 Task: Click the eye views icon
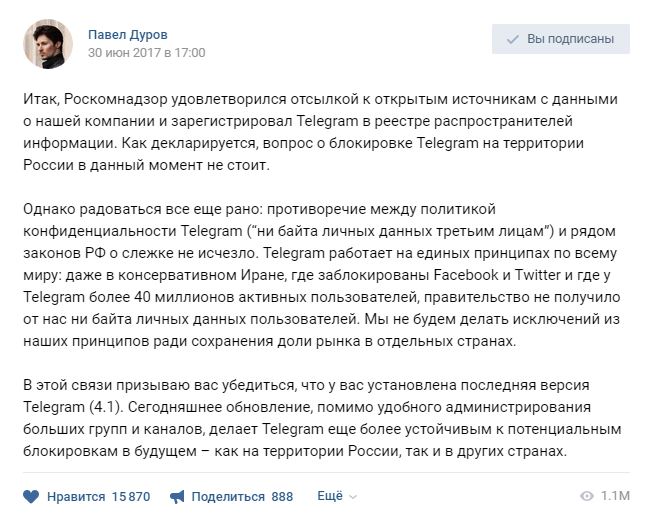[587, 496]
